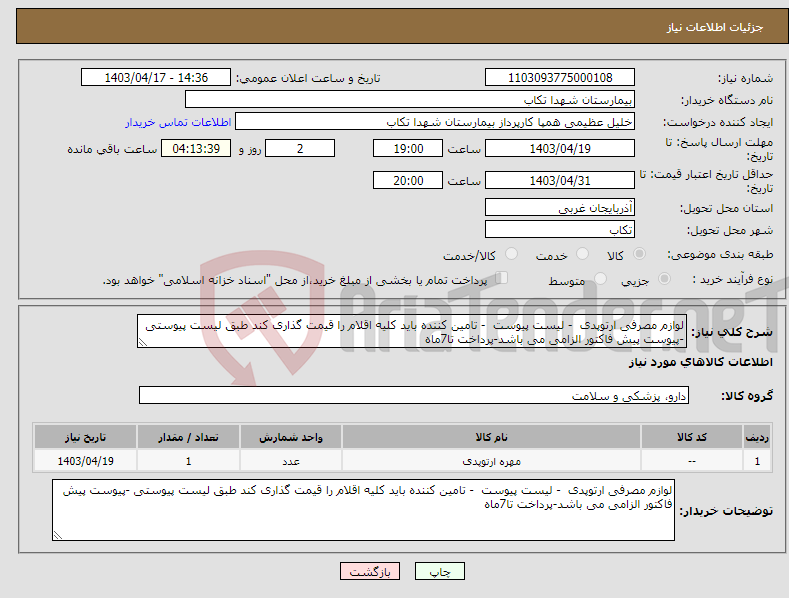Click ردیف column header
This screenshot has width=789, height=598.
757,437
